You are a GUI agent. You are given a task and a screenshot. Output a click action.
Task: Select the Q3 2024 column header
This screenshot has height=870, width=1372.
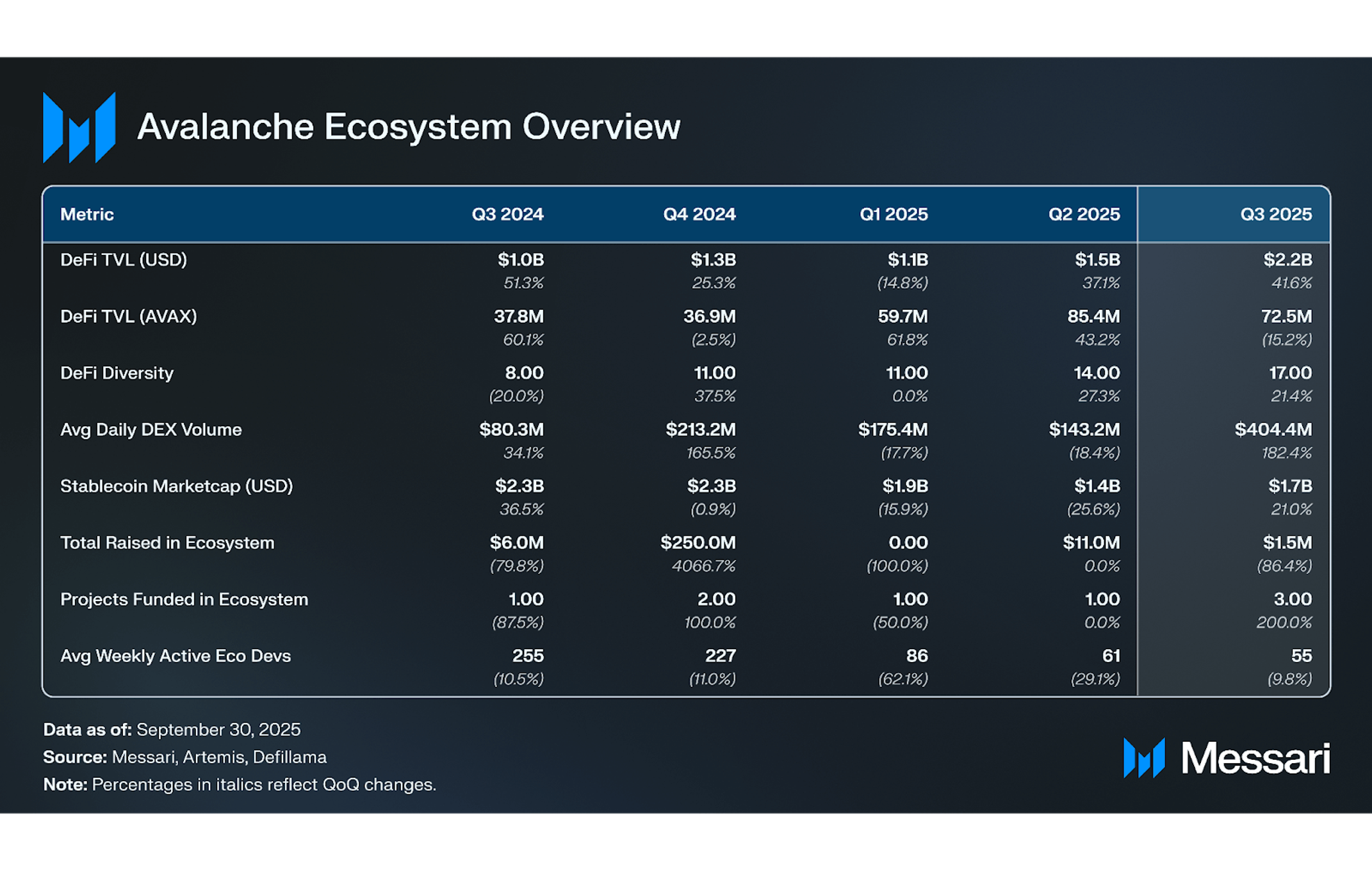pyautogui.click(x=507, y=214)
